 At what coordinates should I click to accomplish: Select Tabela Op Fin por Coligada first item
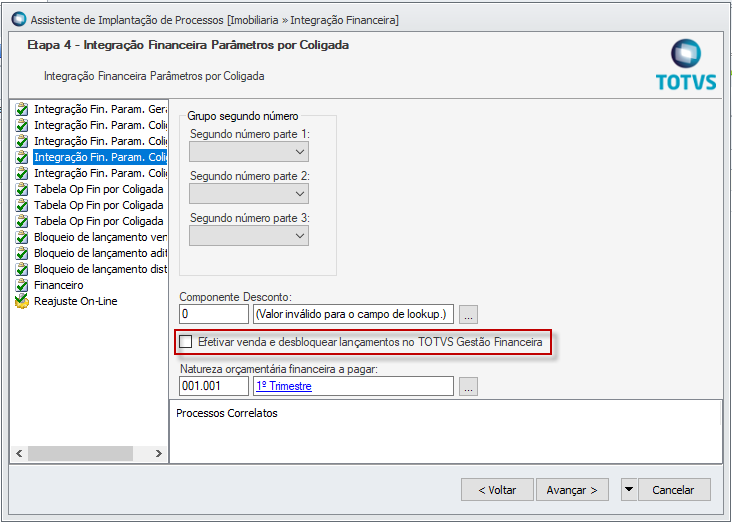[x=99, y=189]
